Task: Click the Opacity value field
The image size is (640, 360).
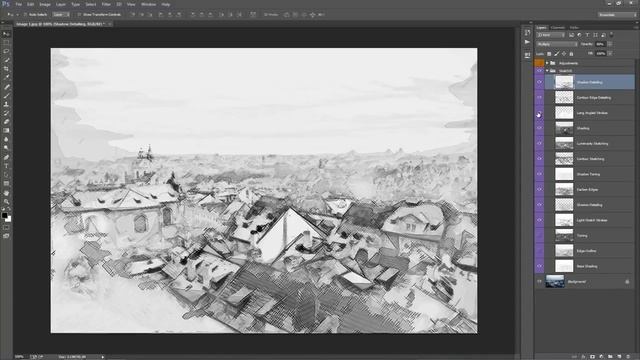Action: 600,44
